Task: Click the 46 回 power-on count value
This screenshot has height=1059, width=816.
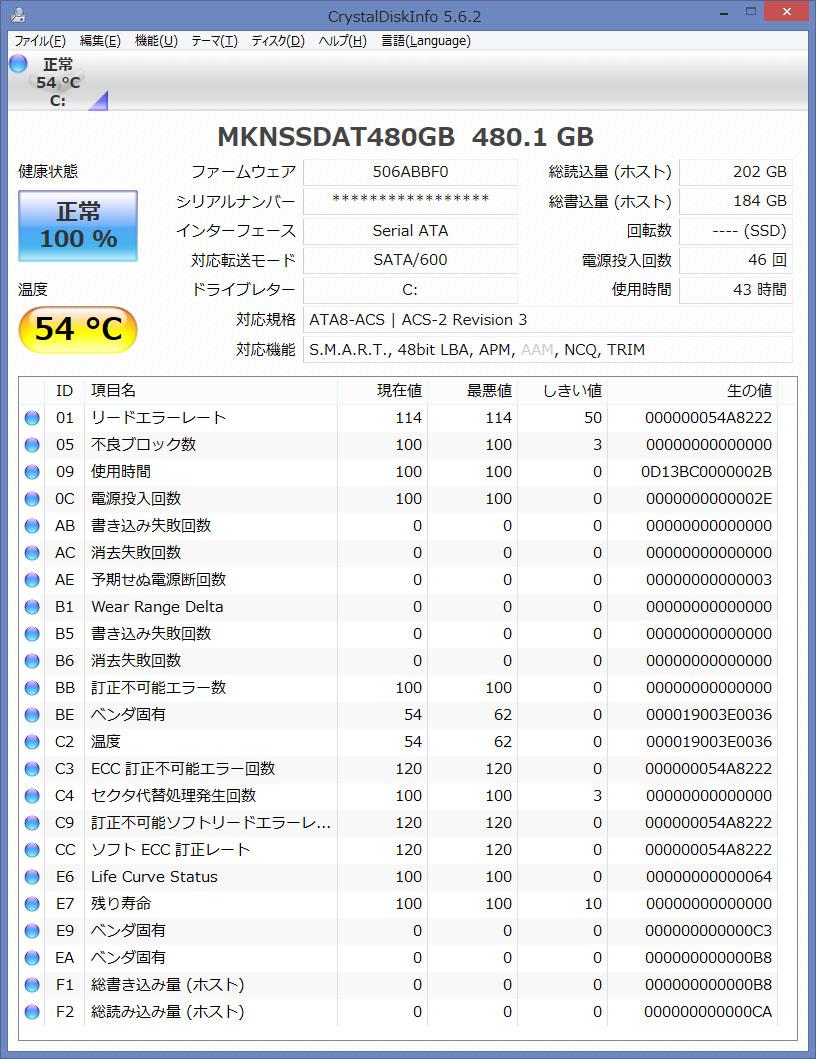Action: 736,260
